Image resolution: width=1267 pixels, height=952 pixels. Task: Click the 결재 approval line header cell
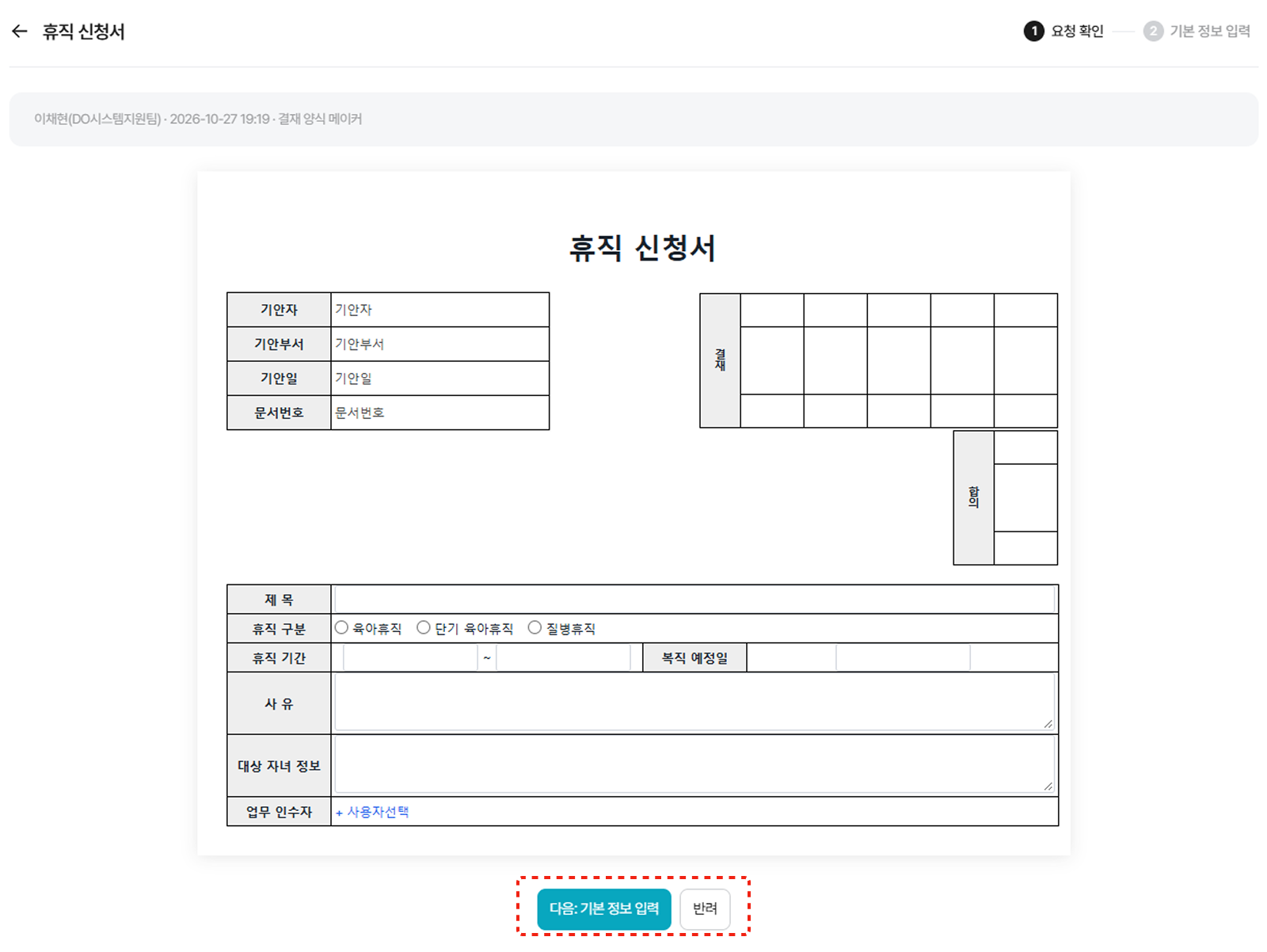point(720,360)
